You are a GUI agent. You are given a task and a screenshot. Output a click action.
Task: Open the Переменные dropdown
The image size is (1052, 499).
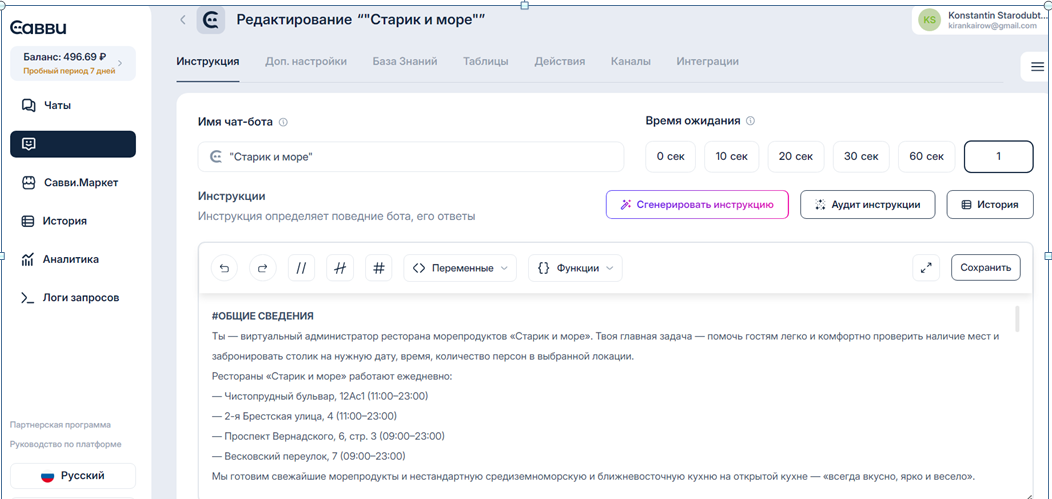(459, 268)
